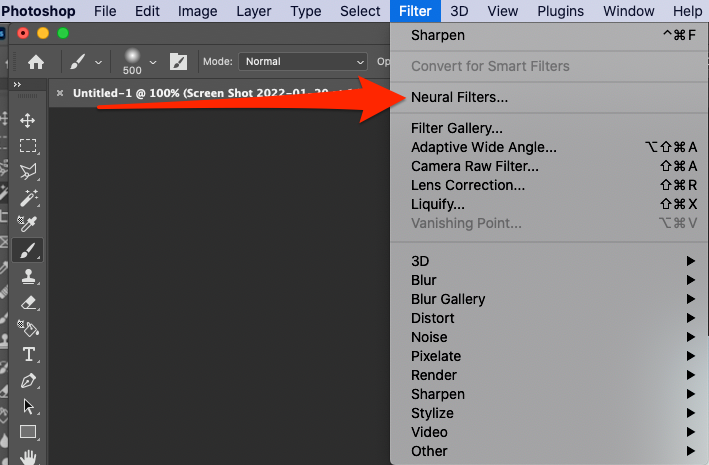
Task: Choose Lens Correction...
Action: (549, 185)
